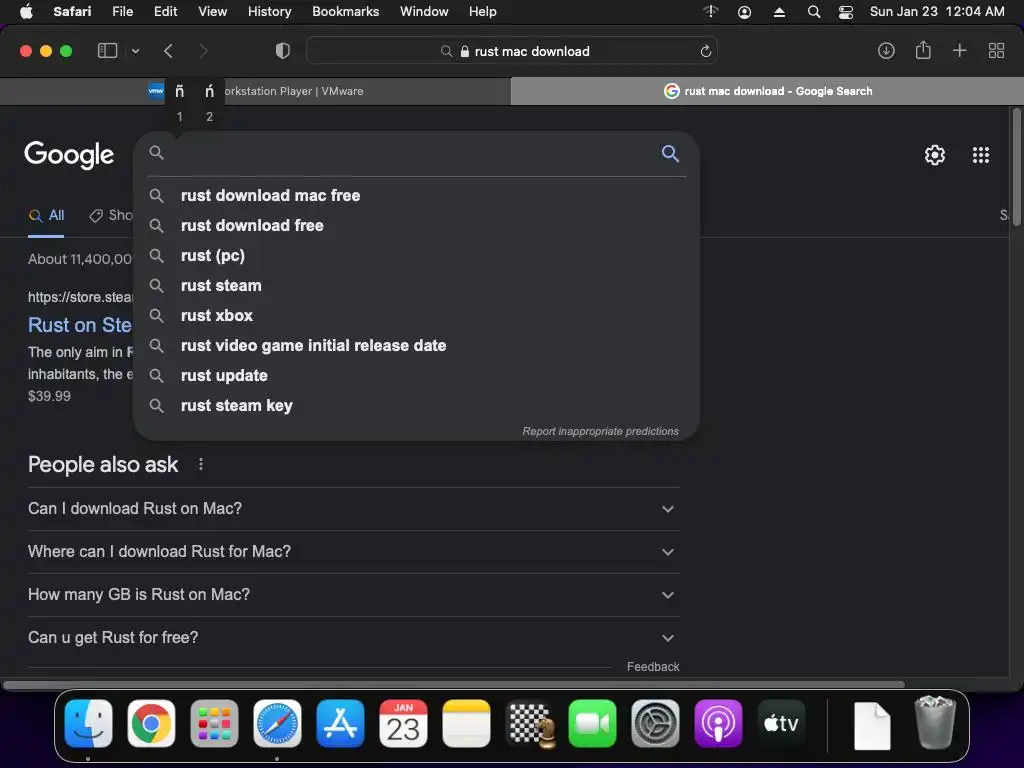Open Control Center in the menu bar
Viewport: 1024px width, 768px height.
(846, 12)
